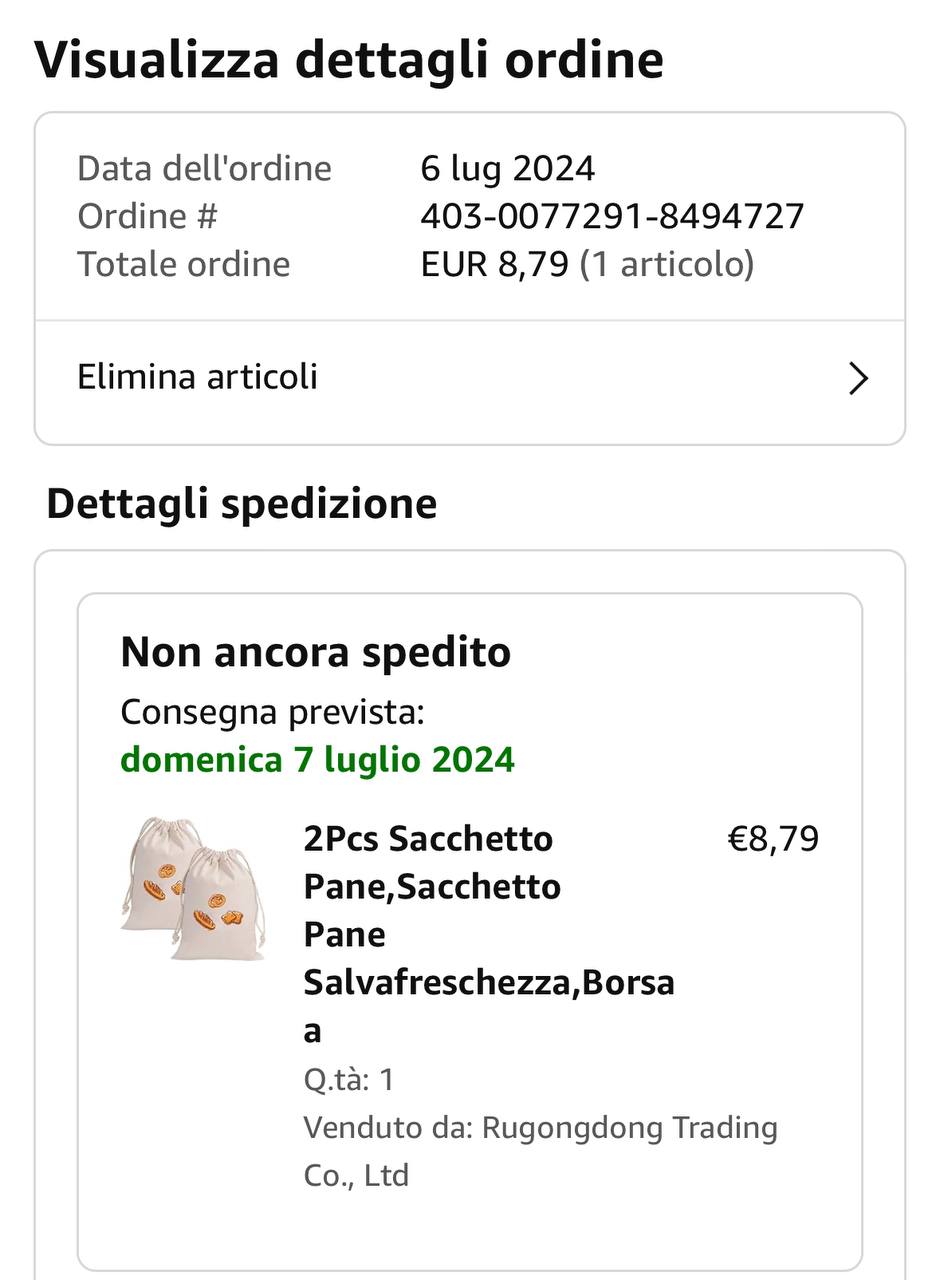Tap the Non ancora spedito status heading

click(x=315, y=652)
